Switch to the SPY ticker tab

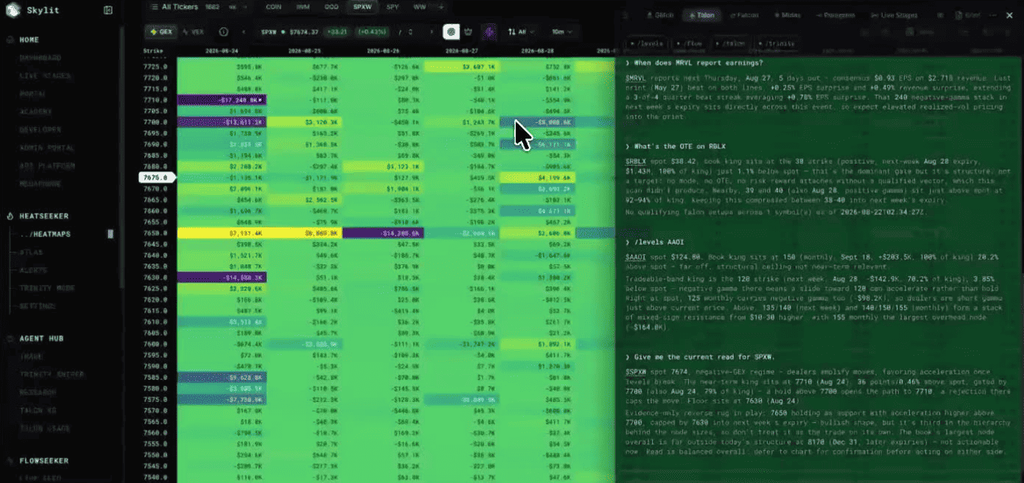click(x=392, y=7)
